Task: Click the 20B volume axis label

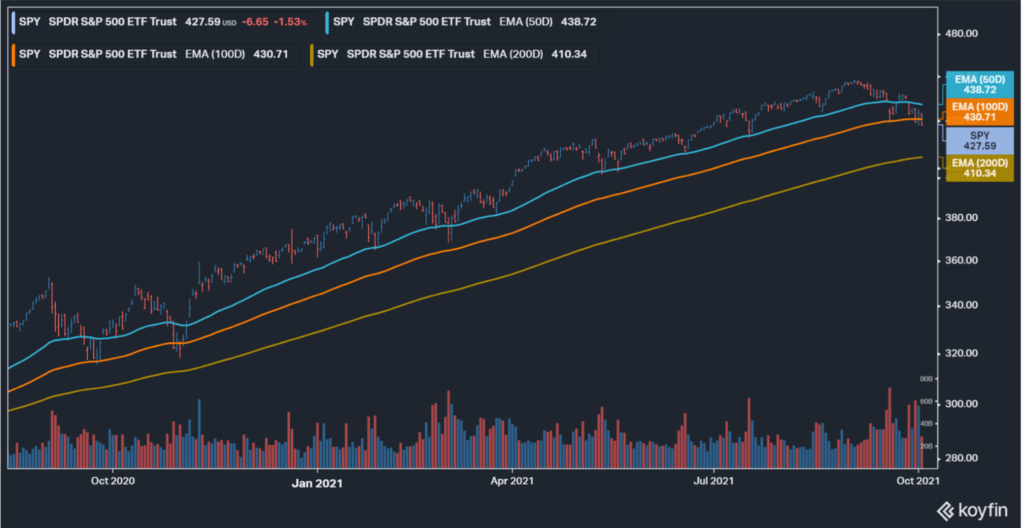Action: tap(925, 446)
